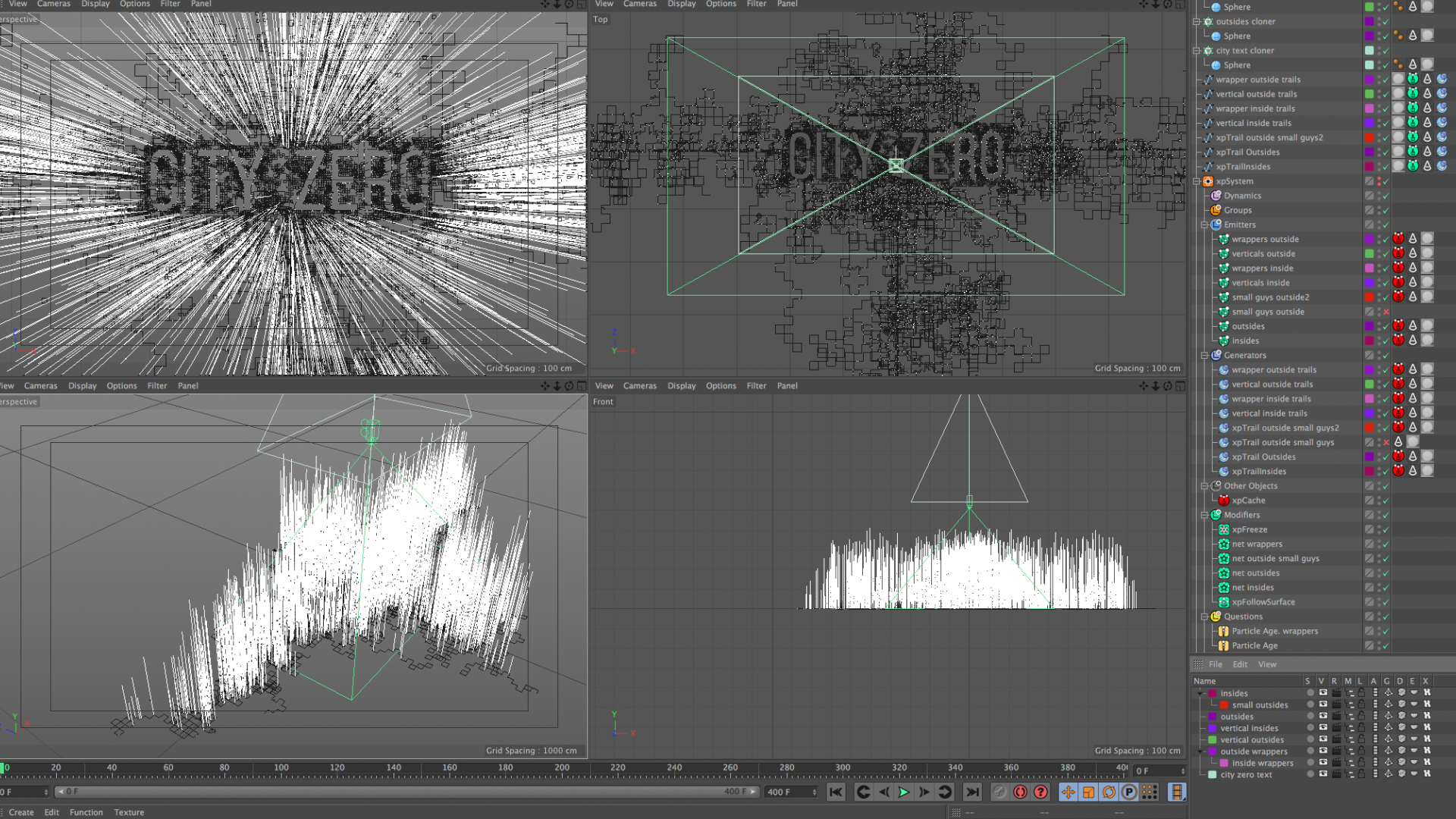Open Filter menu in bottom-left Perspective viewport
Screen dimensions: 1456x819
point(157,386)
